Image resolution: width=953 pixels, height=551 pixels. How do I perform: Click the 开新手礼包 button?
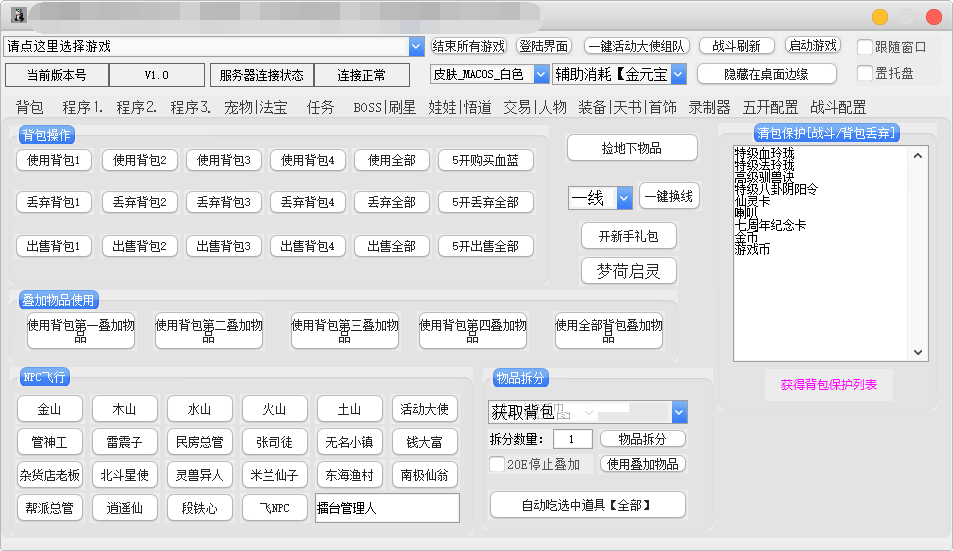[x=628, y=236]
